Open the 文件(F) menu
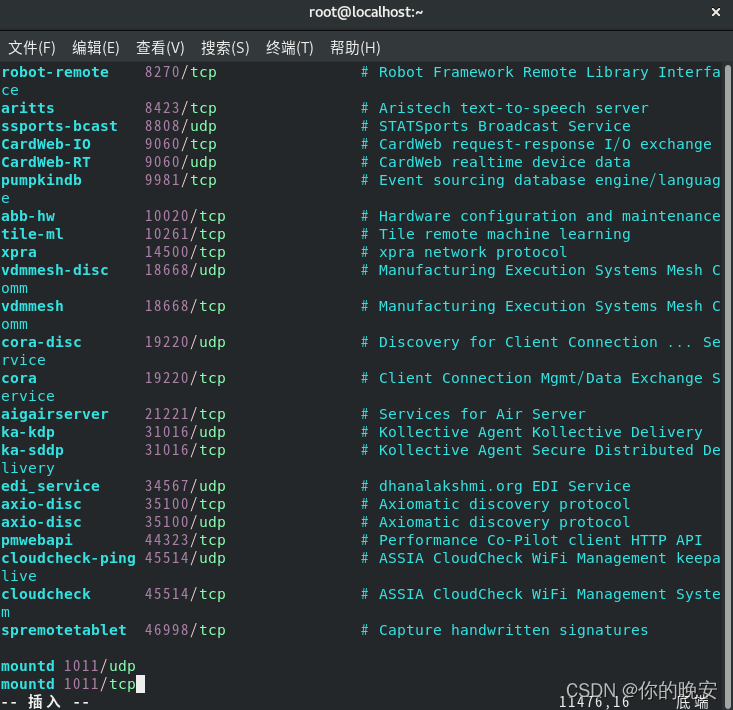 [32, 48]
